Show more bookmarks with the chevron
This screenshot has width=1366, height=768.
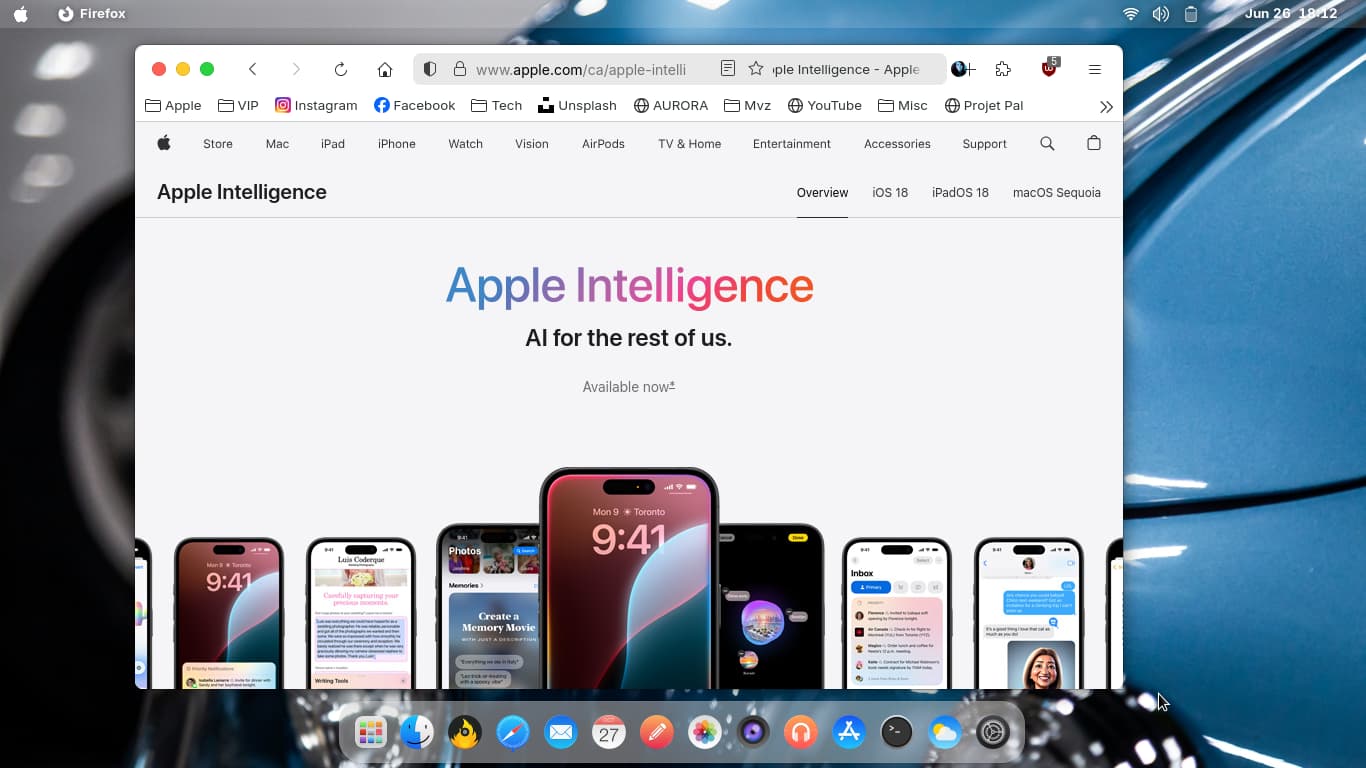coord(1106,106)
